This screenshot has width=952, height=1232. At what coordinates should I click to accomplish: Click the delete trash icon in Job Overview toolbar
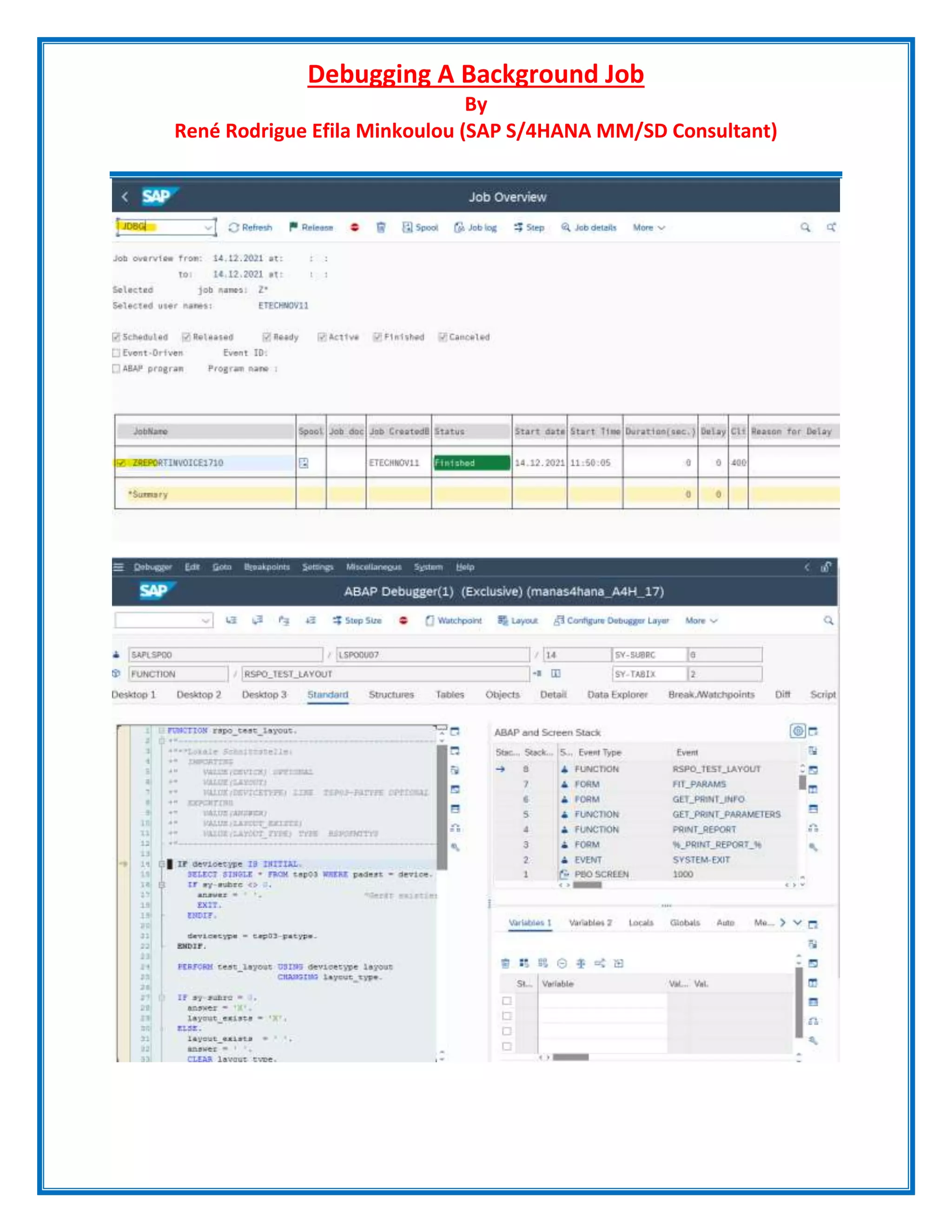[x=381, y=227]
